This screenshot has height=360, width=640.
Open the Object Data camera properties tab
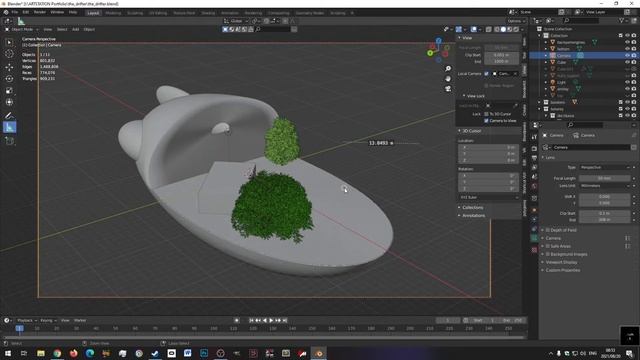[534, 238]
